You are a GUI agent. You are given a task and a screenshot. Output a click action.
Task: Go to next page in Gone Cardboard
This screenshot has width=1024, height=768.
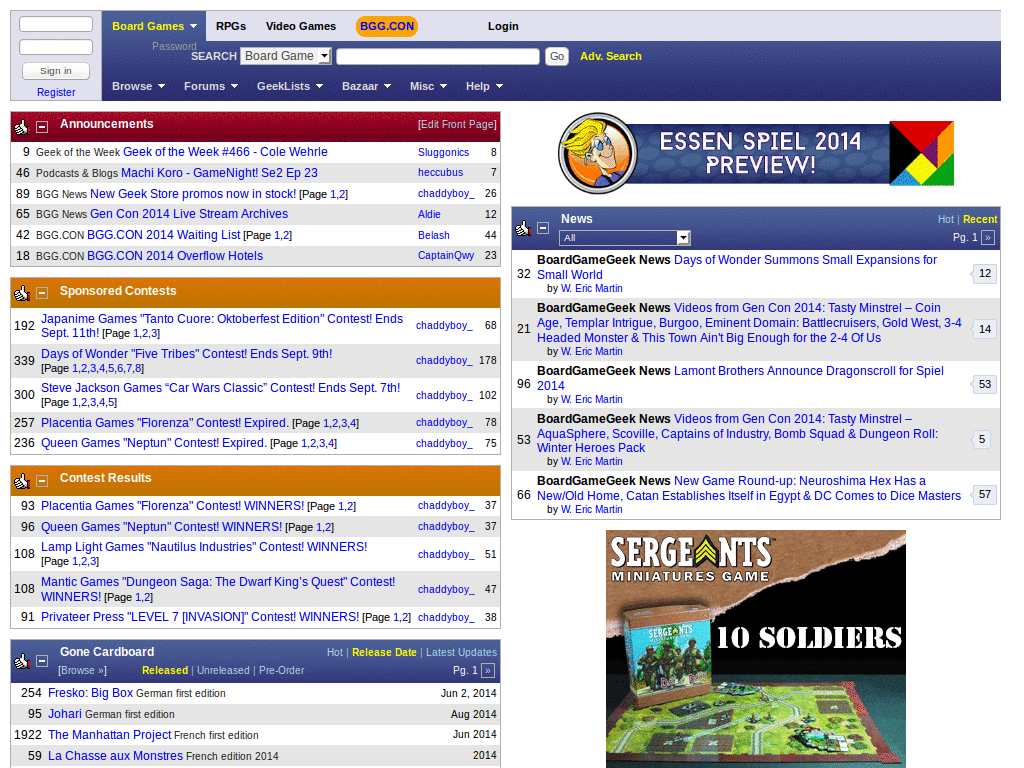(488, 671)
